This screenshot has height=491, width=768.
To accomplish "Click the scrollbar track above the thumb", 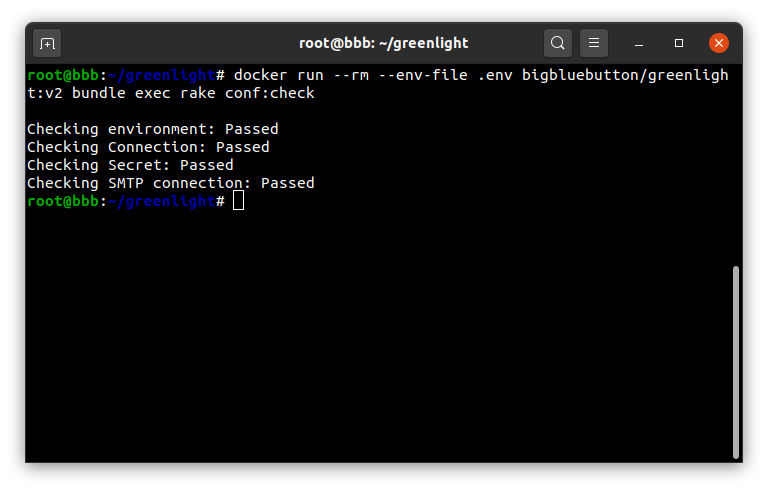I will (735, 165).
